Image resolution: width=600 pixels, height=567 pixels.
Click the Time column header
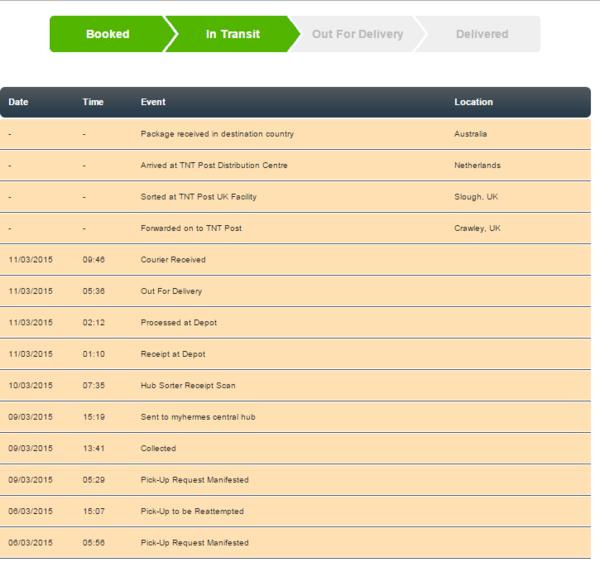(93, 102)
